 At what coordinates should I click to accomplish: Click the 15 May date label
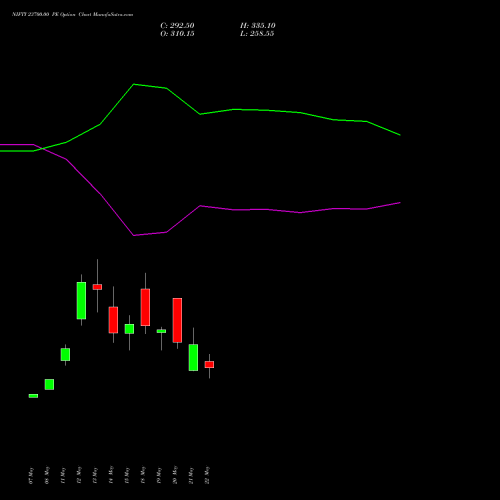pos(127,475)
